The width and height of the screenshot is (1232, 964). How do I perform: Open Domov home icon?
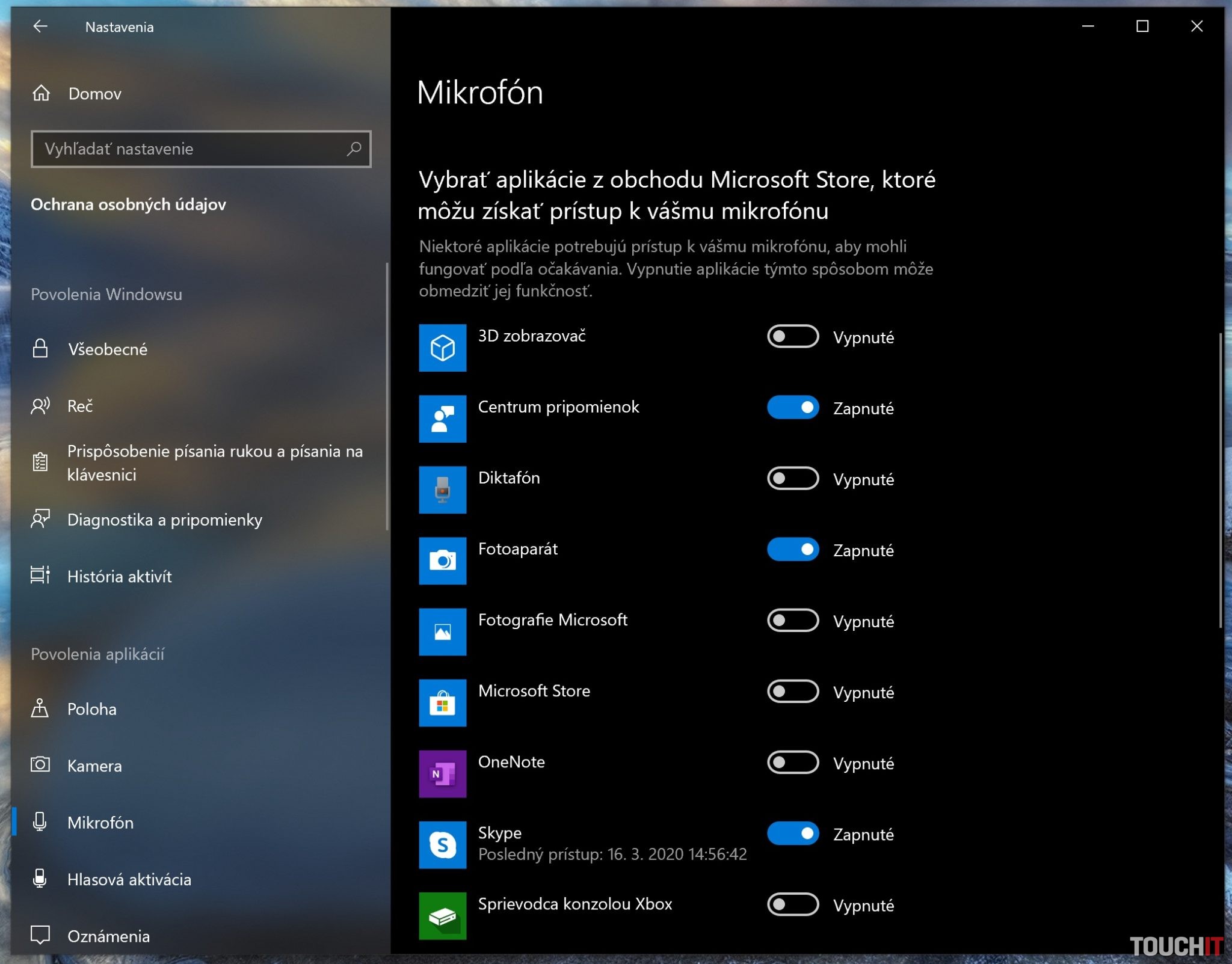[x=41, y=93]
